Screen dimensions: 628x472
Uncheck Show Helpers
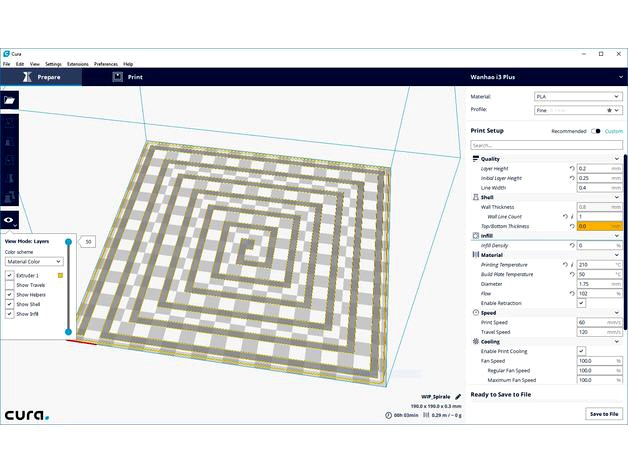(10, 294)
